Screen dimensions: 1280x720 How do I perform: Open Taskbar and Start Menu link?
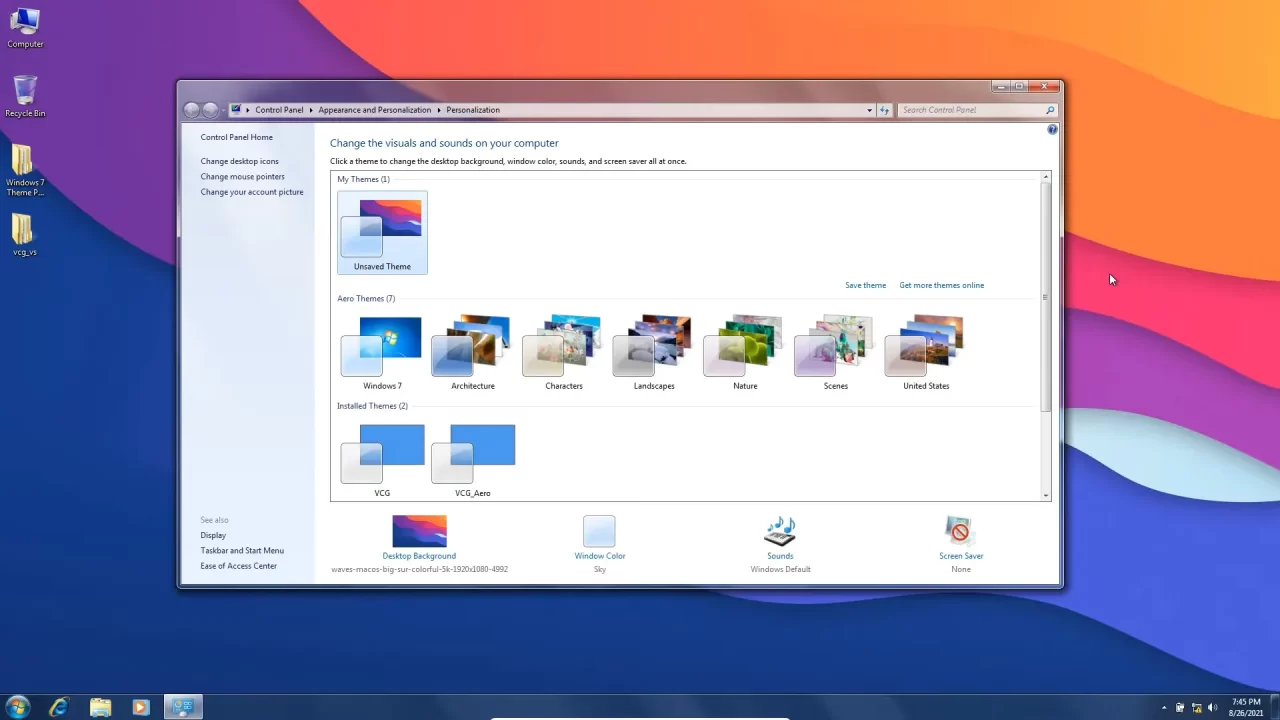(x=242, y=550)
